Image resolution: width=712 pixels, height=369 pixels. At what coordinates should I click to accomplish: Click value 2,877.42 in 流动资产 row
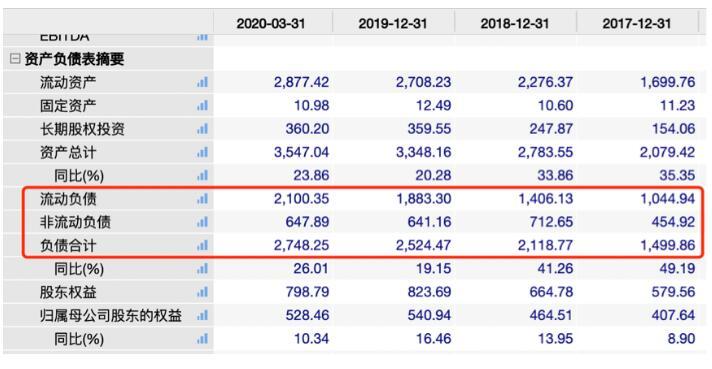click(301, 82)
